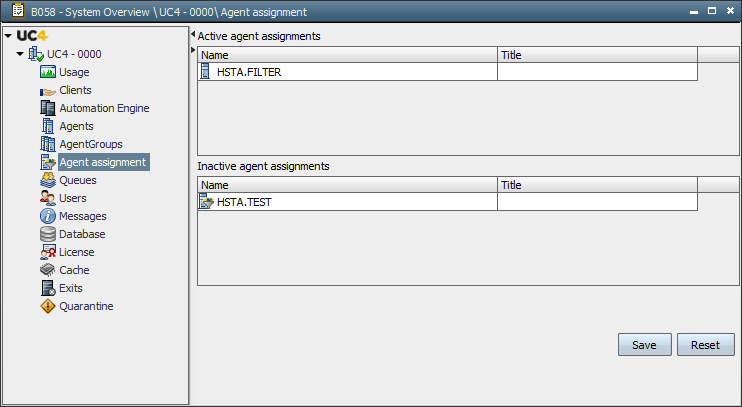Select the Agents tree entry
Screen dimensions: 742x407
point(76,126)
